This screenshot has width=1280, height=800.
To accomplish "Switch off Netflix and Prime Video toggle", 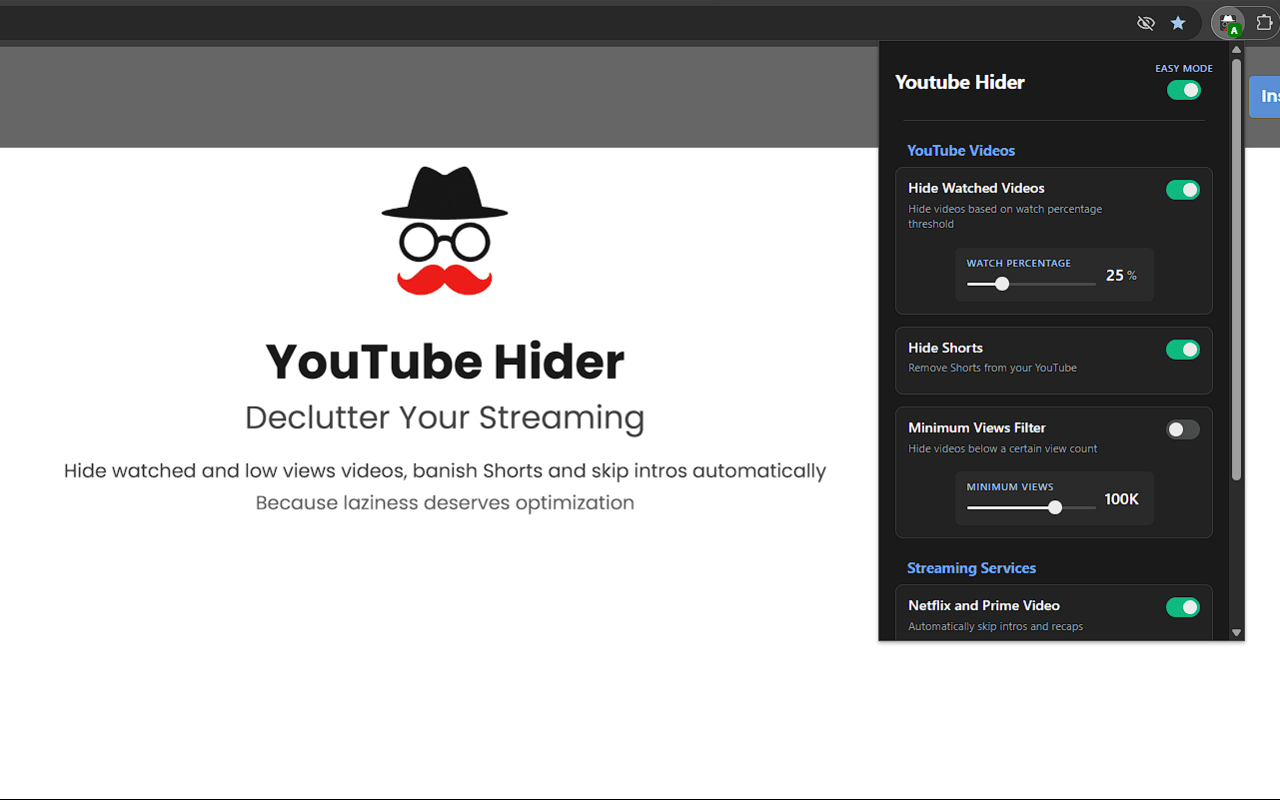I will coord(1183,607).
